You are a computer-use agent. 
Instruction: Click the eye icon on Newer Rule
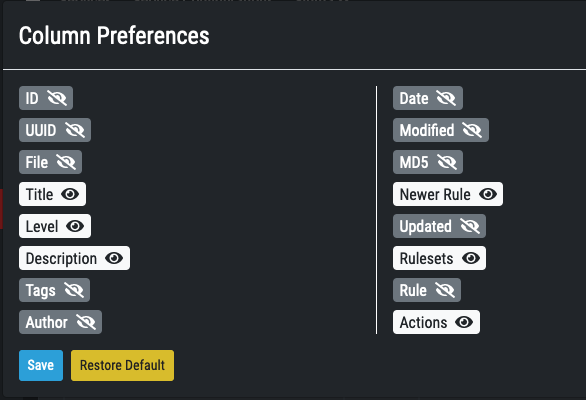488,194
